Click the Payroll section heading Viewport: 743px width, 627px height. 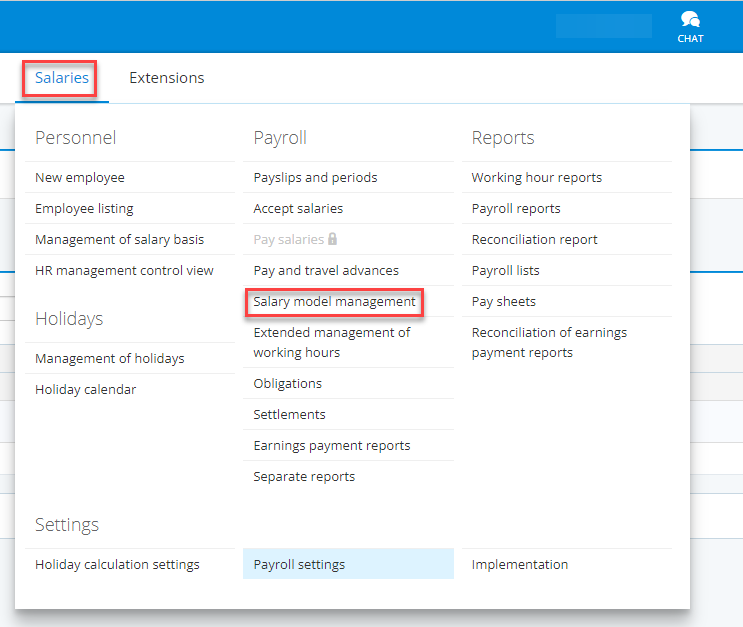point(280,138)
